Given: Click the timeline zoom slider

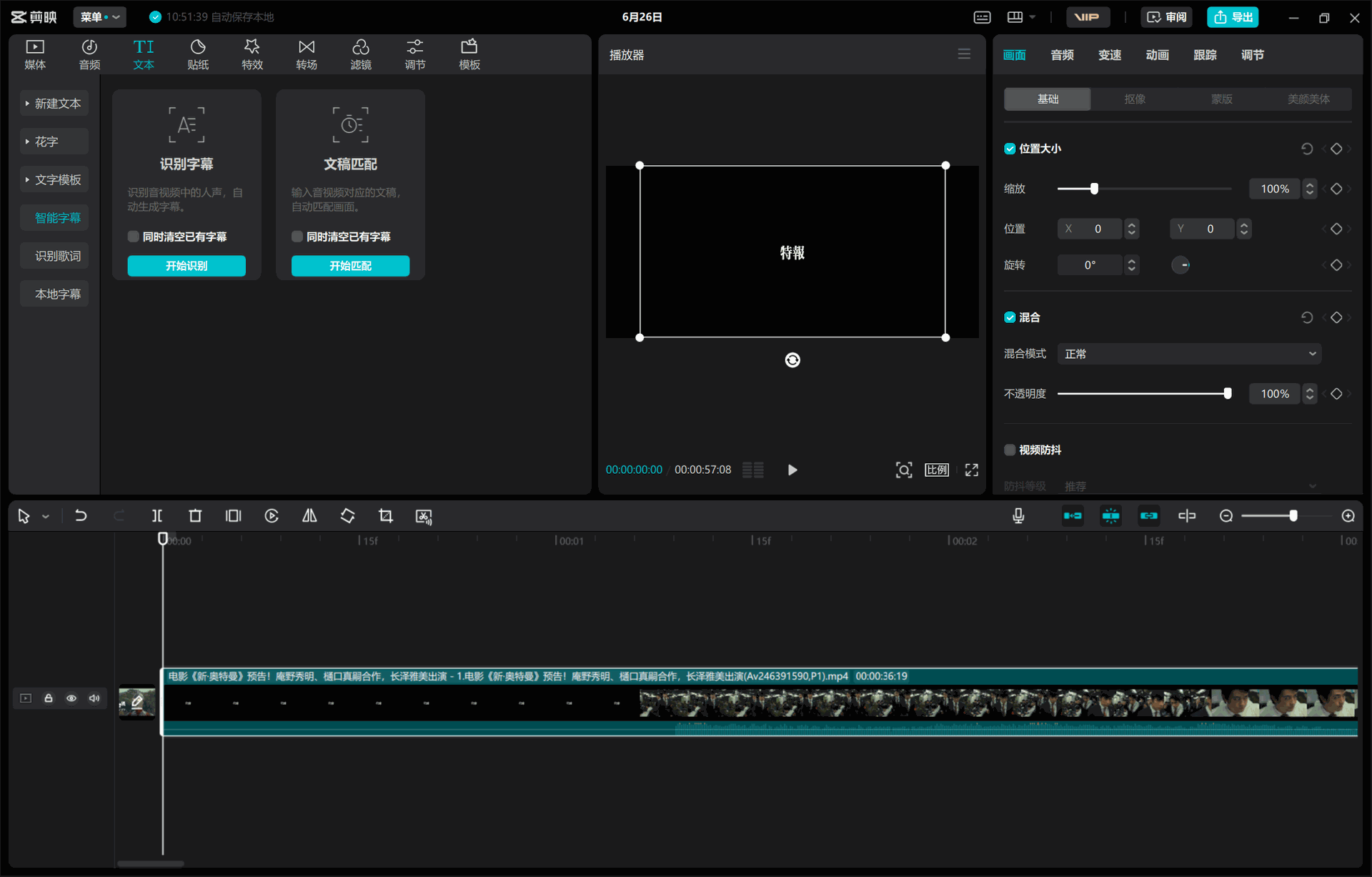Looking at the screenshot, I should point(1288,515).
